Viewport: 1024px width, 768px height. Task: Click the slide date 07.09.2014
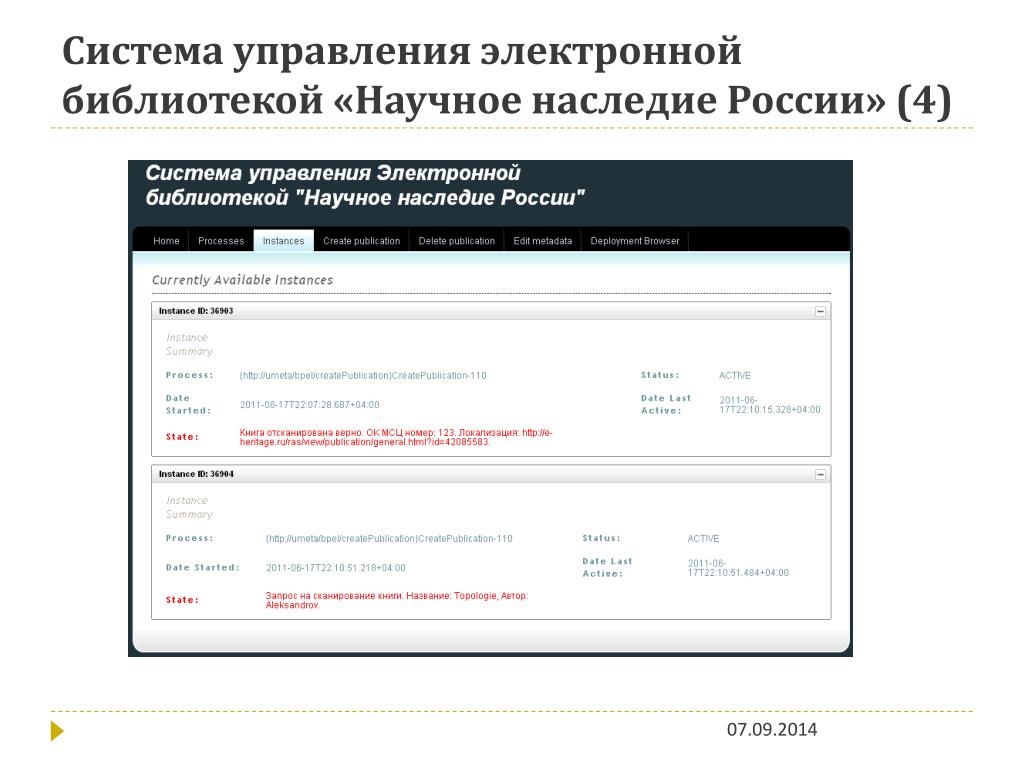(x=771, y=730)
